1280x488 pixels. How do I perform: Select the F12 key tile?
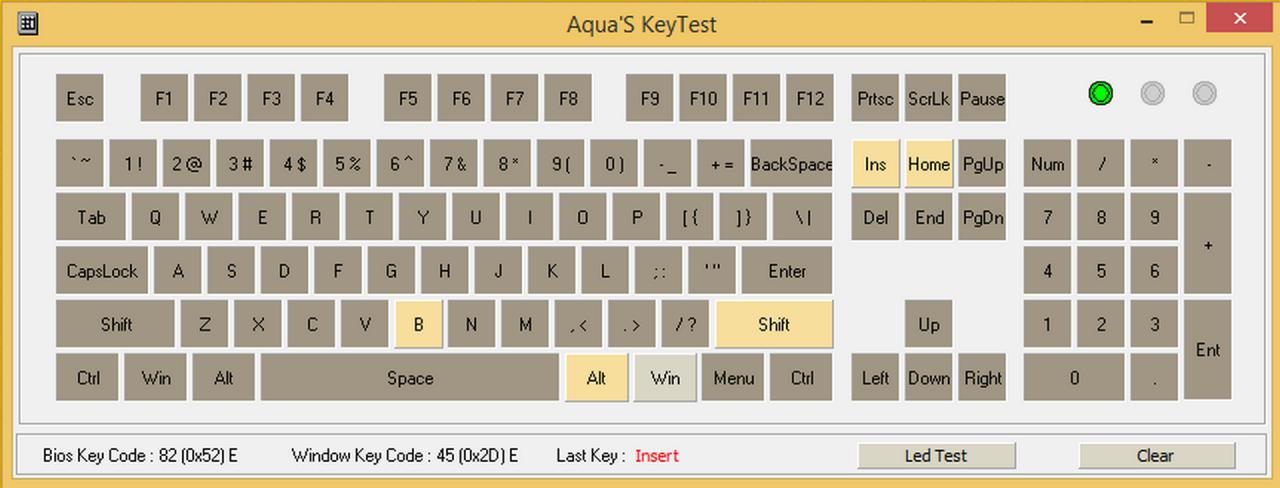[810, 98]
